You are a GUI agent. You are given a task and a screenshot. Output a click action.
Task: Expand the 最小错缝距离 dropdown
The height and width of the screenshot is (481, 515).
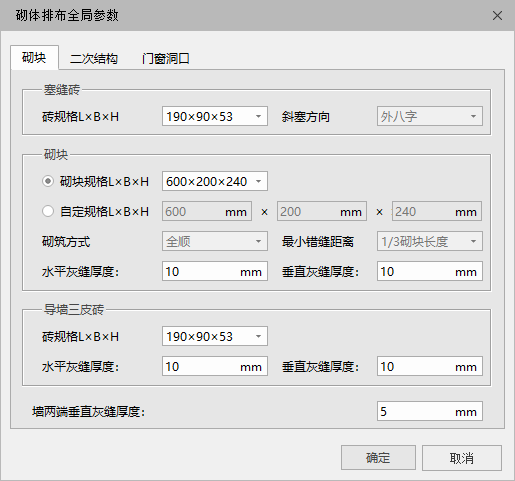coord(430,241)
